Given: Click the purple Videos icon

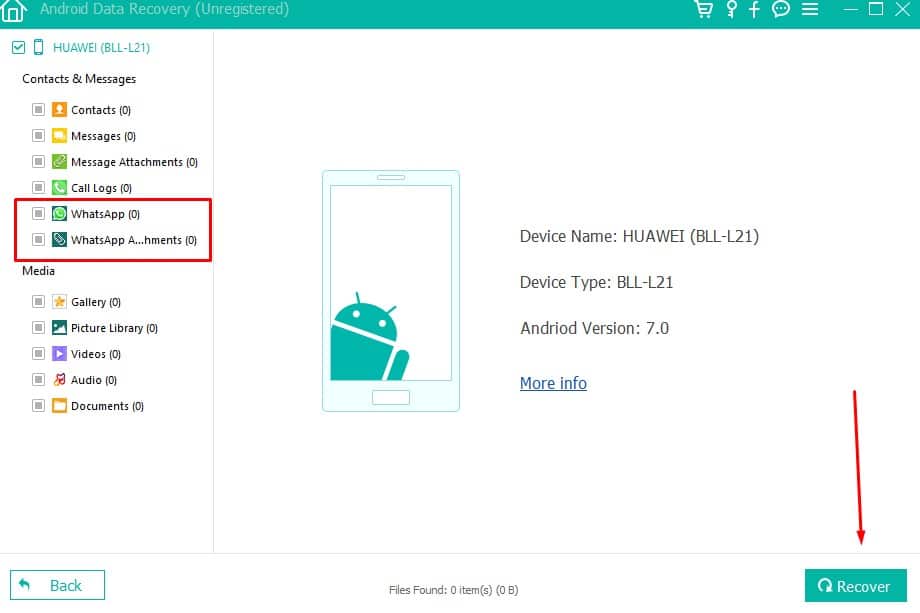Looking at the screenshot, I should pos(59,354).
